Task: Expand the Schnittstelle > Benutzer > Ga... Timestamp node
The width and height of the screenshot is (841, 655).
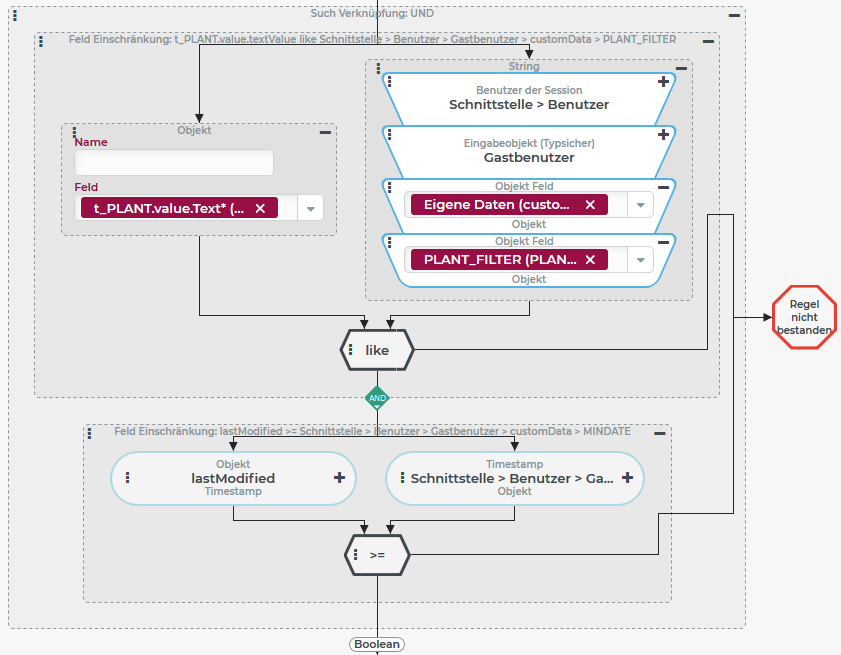Action: 628,477
